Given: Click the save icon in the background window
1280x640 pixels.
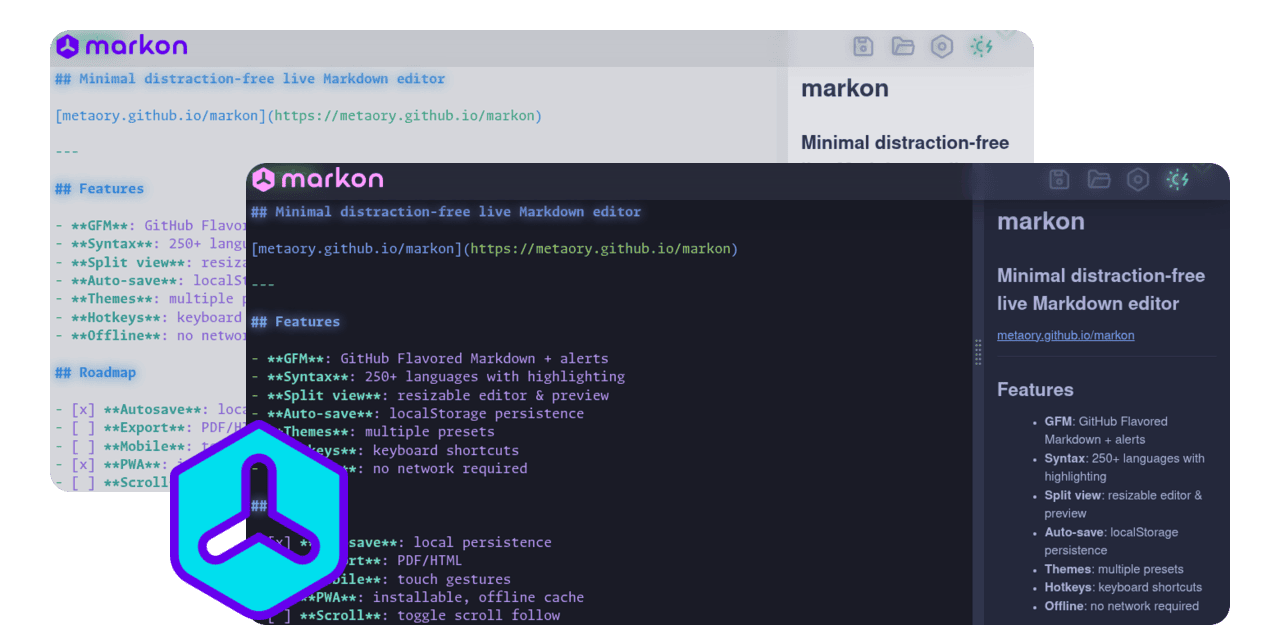Looking at the screenshot, I should tap(862, 46).
